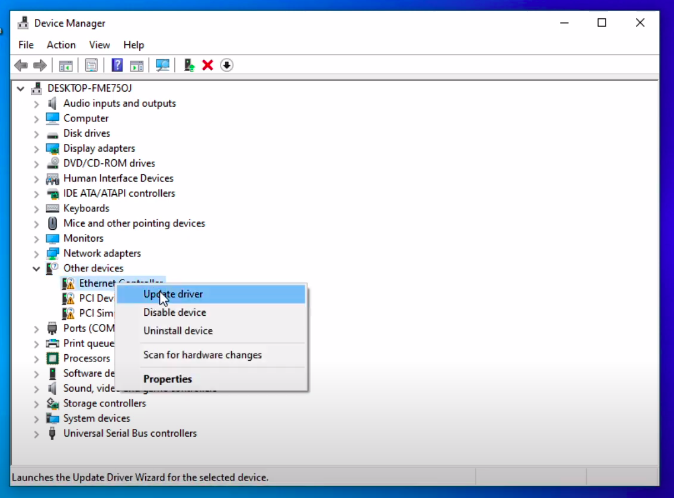
Task: Collapse the Other devices chevron
Action: 37,269
